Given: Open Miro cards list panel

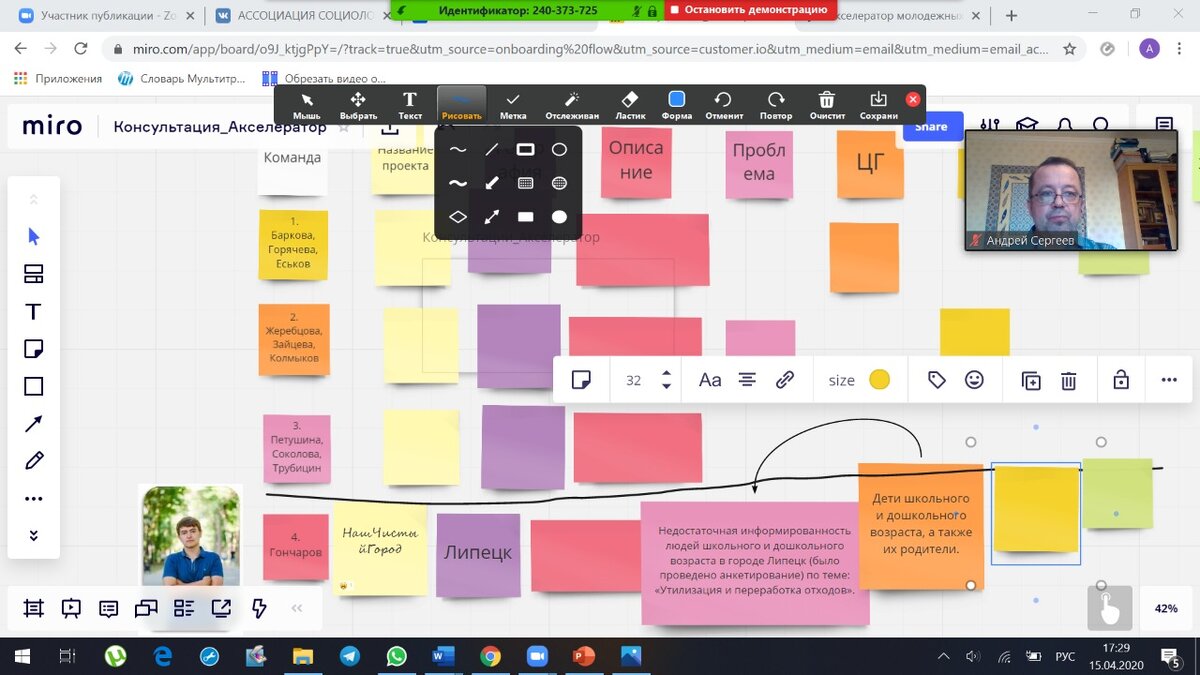Looking at the screenshot, I should (x=184, y=607).
